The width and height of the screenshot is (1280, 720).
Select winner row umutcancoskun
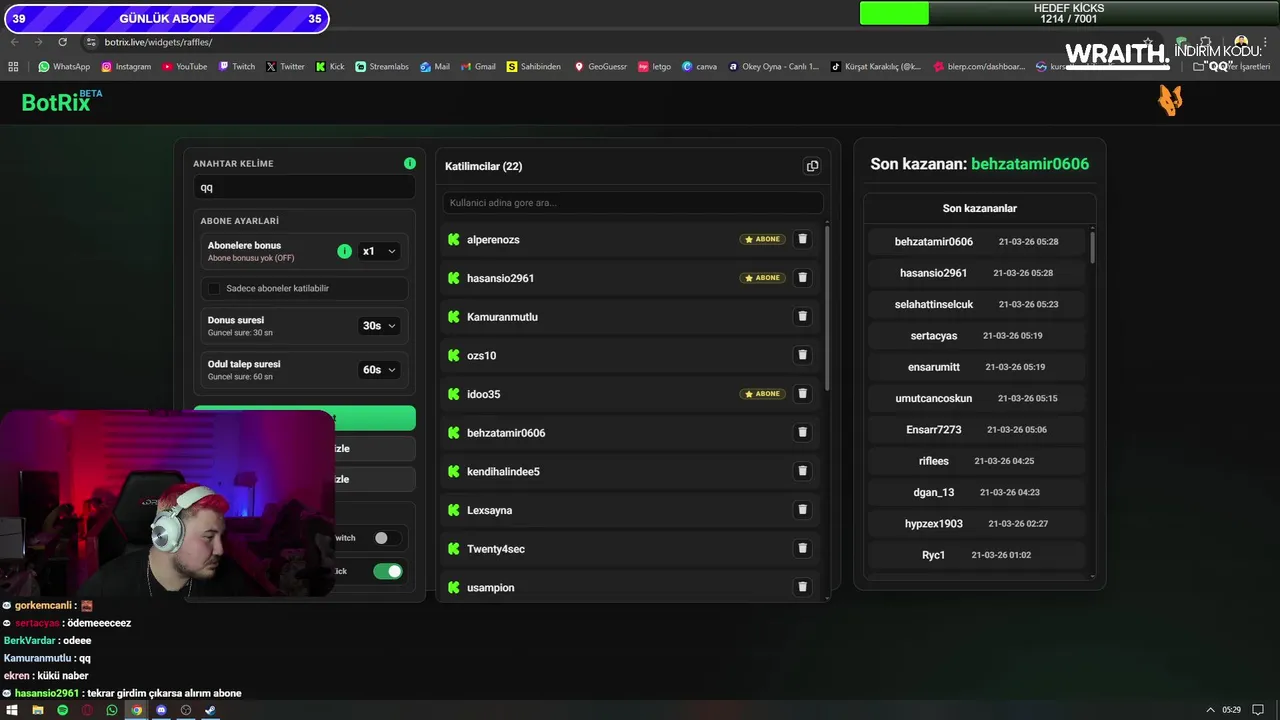click(x=976, y=398)
